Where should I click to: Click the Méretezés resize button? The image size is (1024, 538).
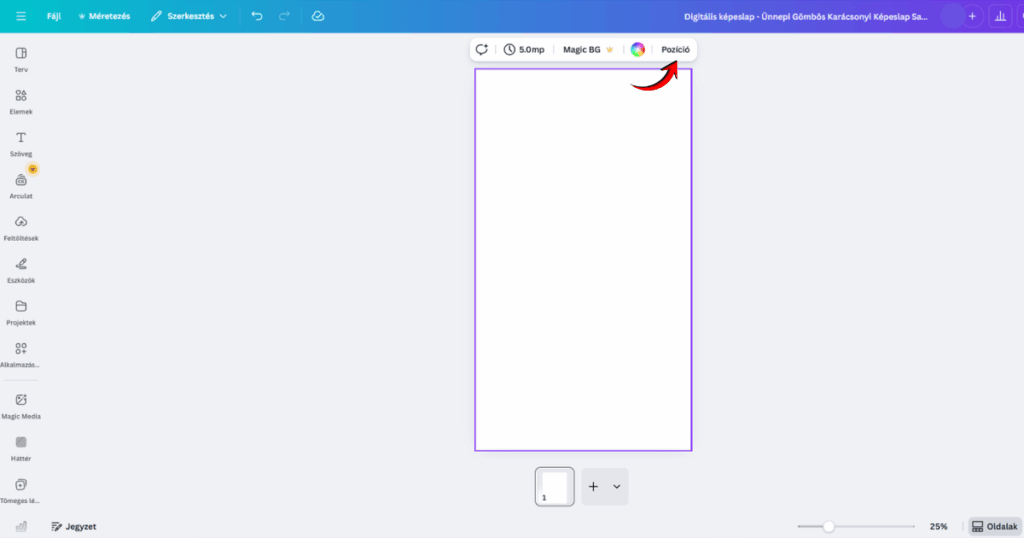point(104,16)
